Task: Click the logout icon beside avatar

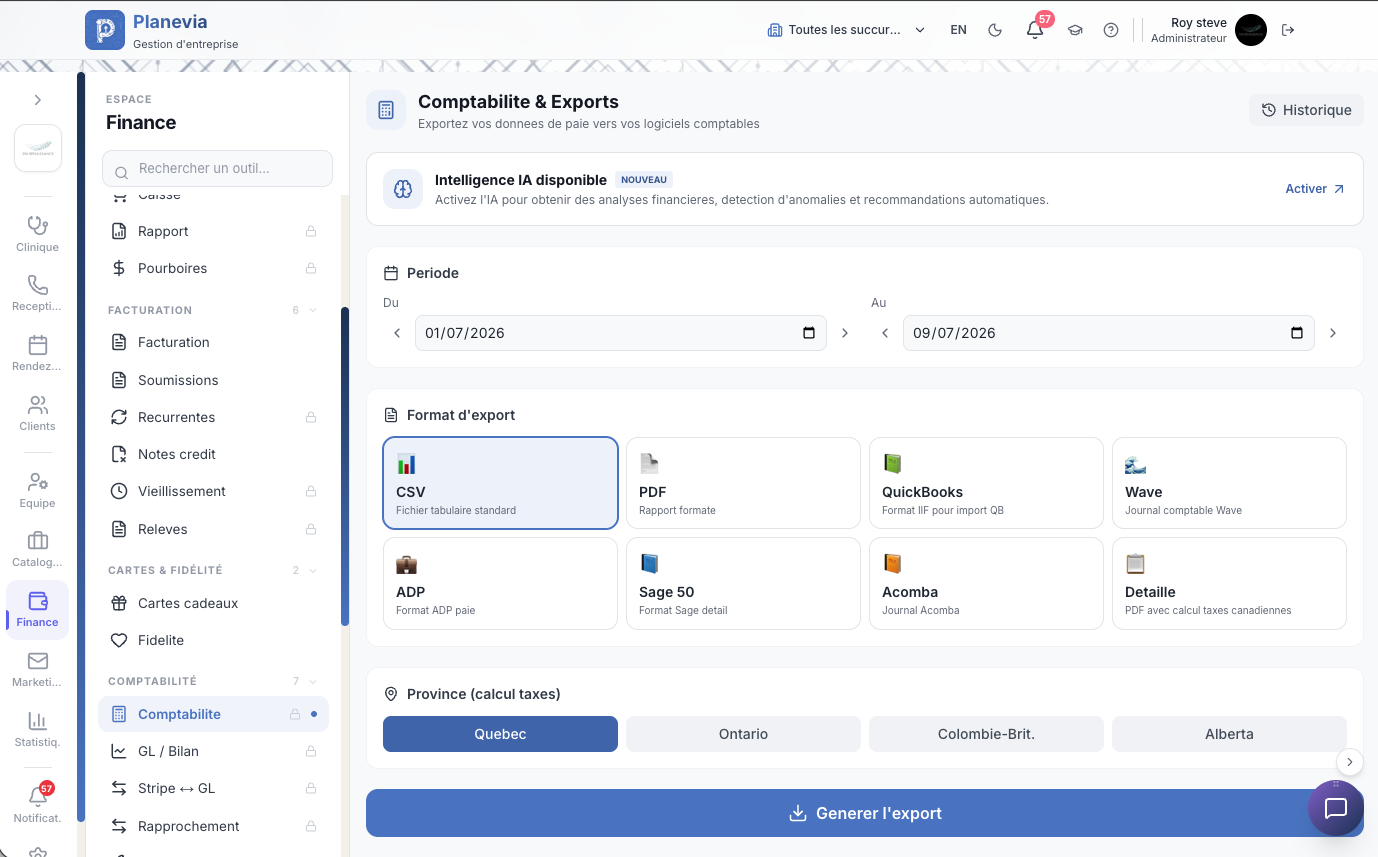Action: (x=1288, y=30)
